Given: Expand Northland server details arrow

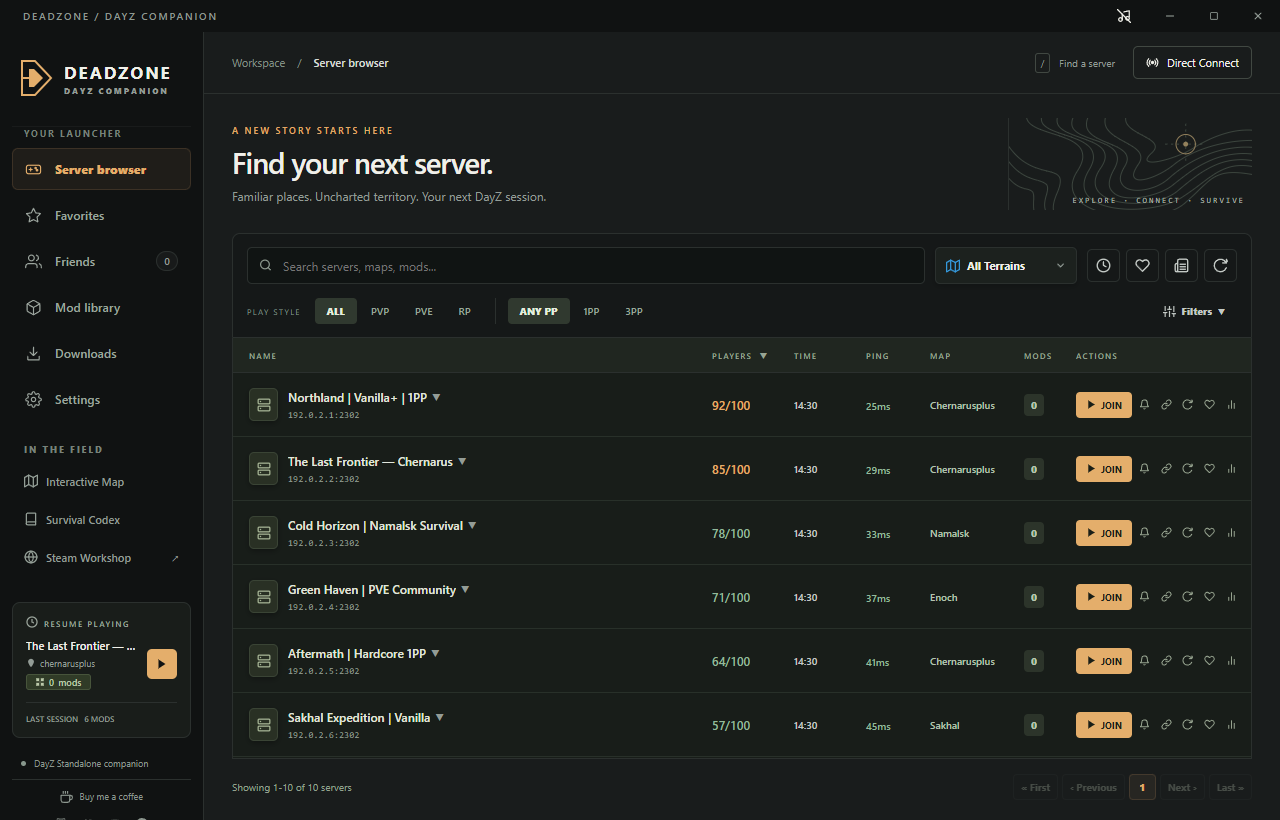Looking at the screenshot, I should 436,397.
